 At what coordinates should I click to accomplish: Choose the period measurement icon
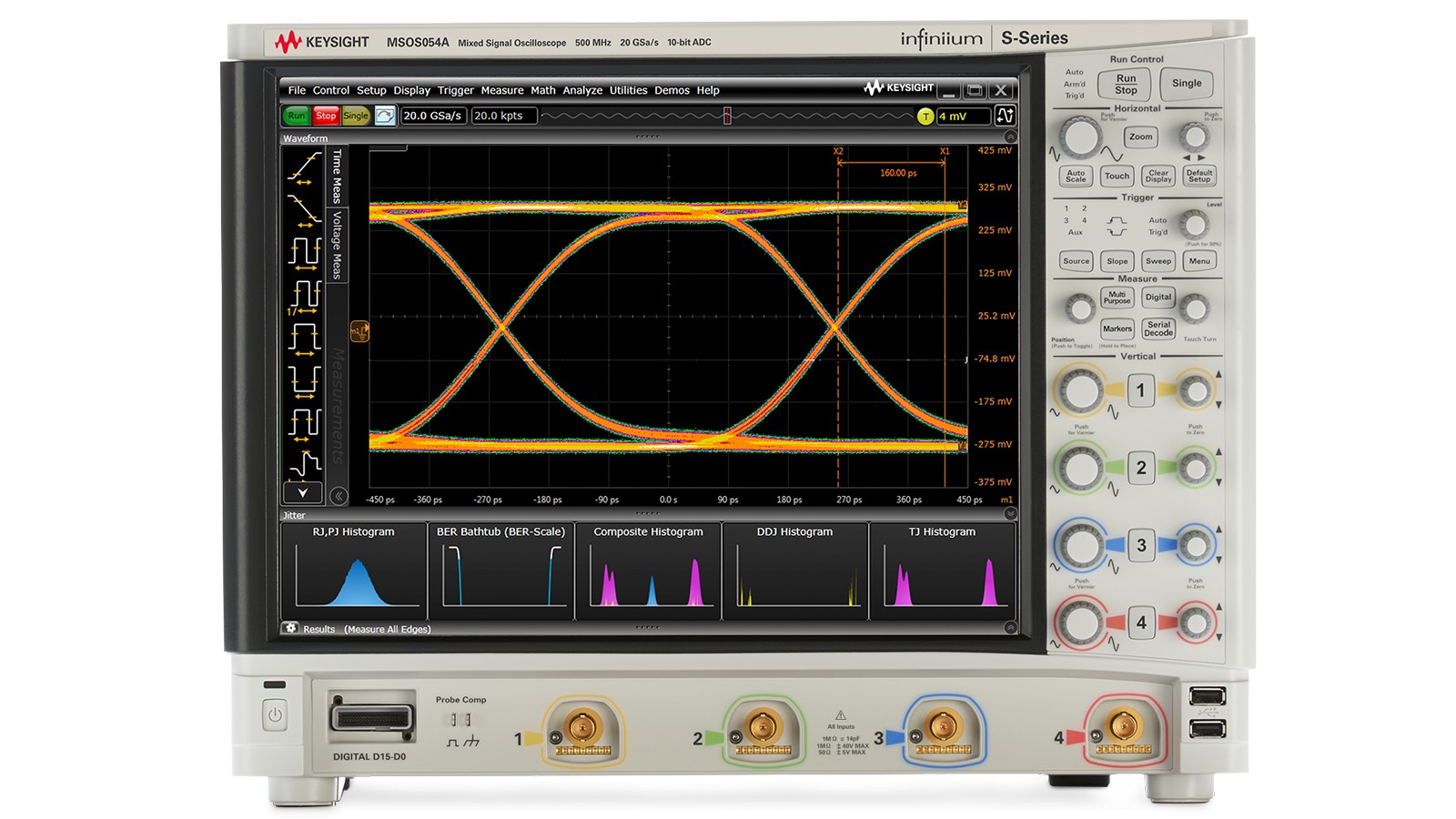pos(301,252)
